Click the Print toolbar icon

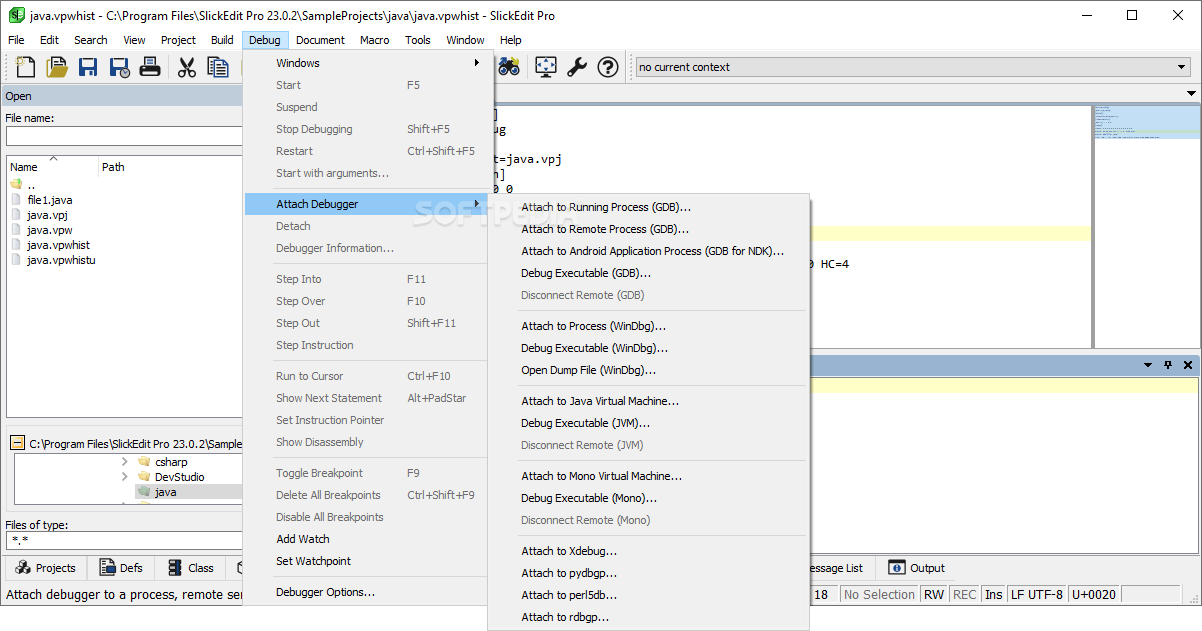150,67
